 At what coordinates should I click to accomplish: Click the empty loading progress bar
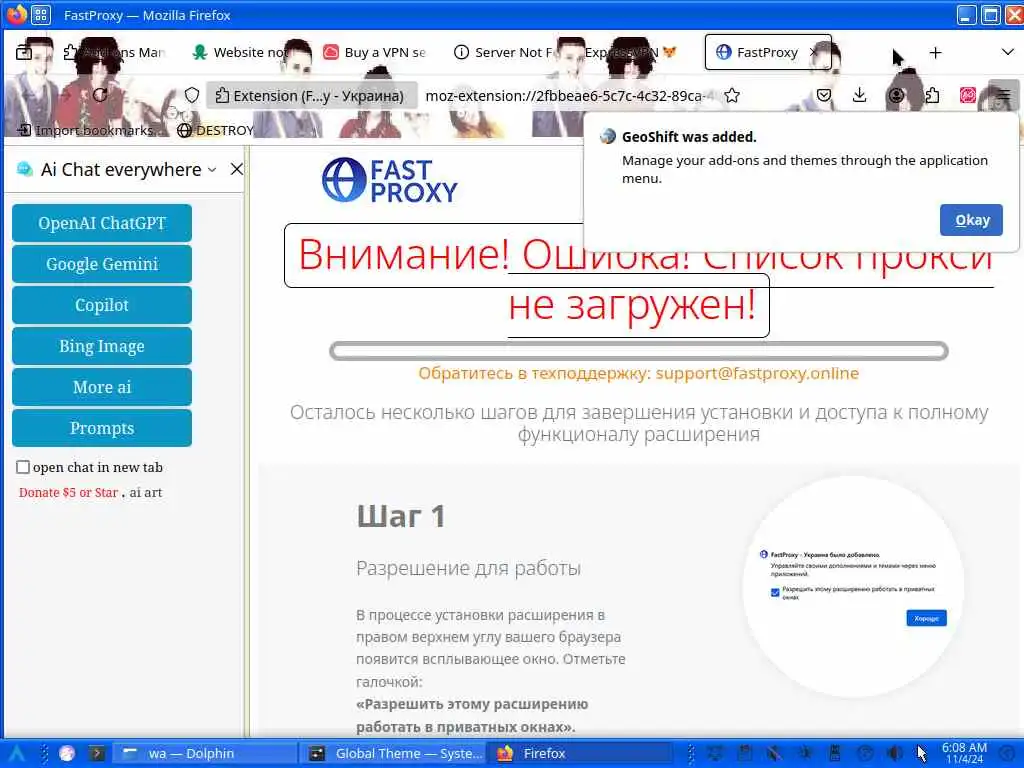click(x=639, y=351)
